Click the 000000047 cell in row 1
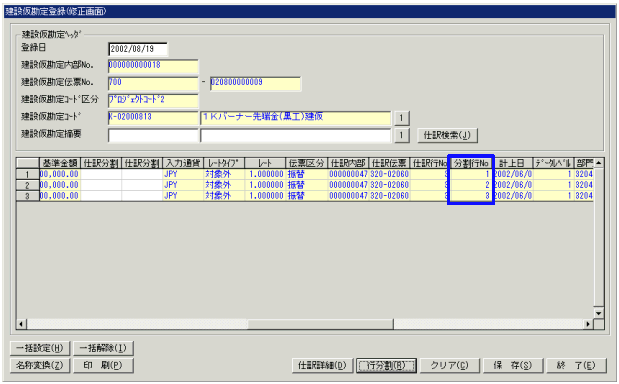 pos(348,174)
